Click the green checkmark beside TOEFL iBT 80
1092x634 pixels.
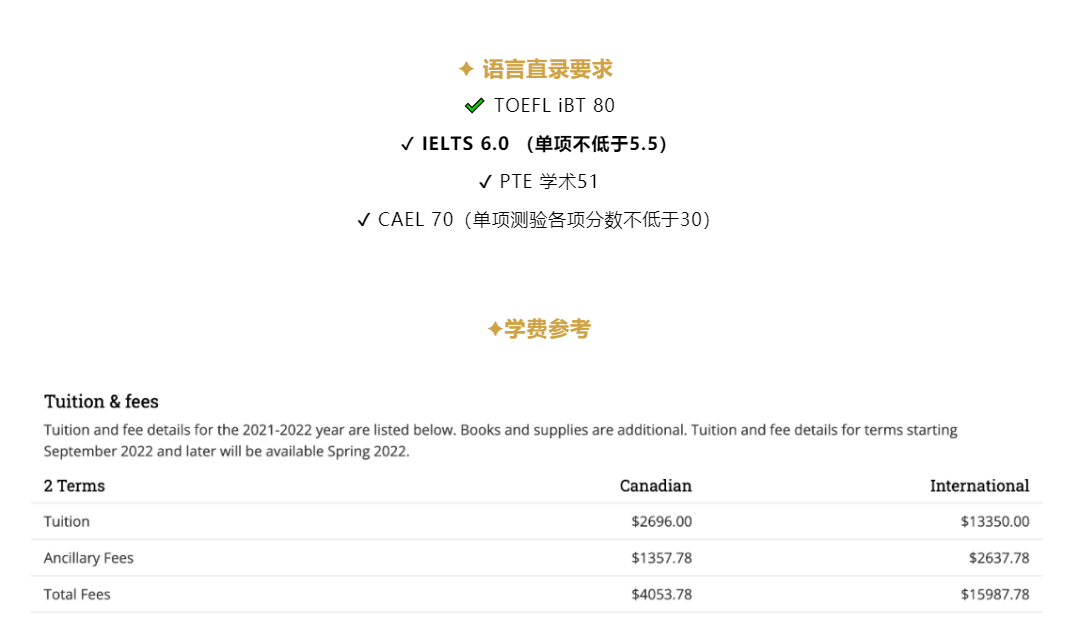(x=474, y=106)
